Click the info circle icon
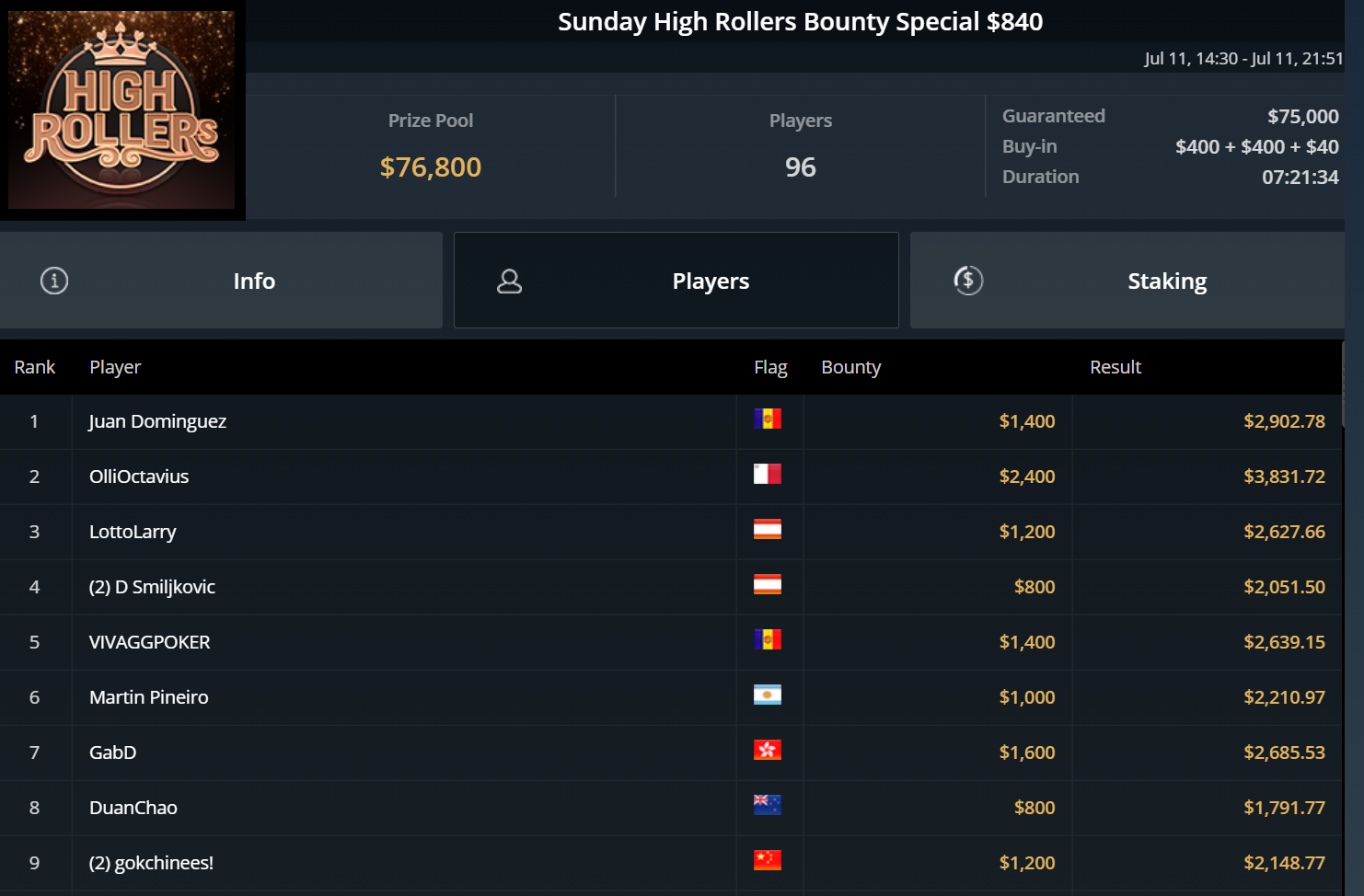This screenshot has height=896, width=1364. click(54, 281)
